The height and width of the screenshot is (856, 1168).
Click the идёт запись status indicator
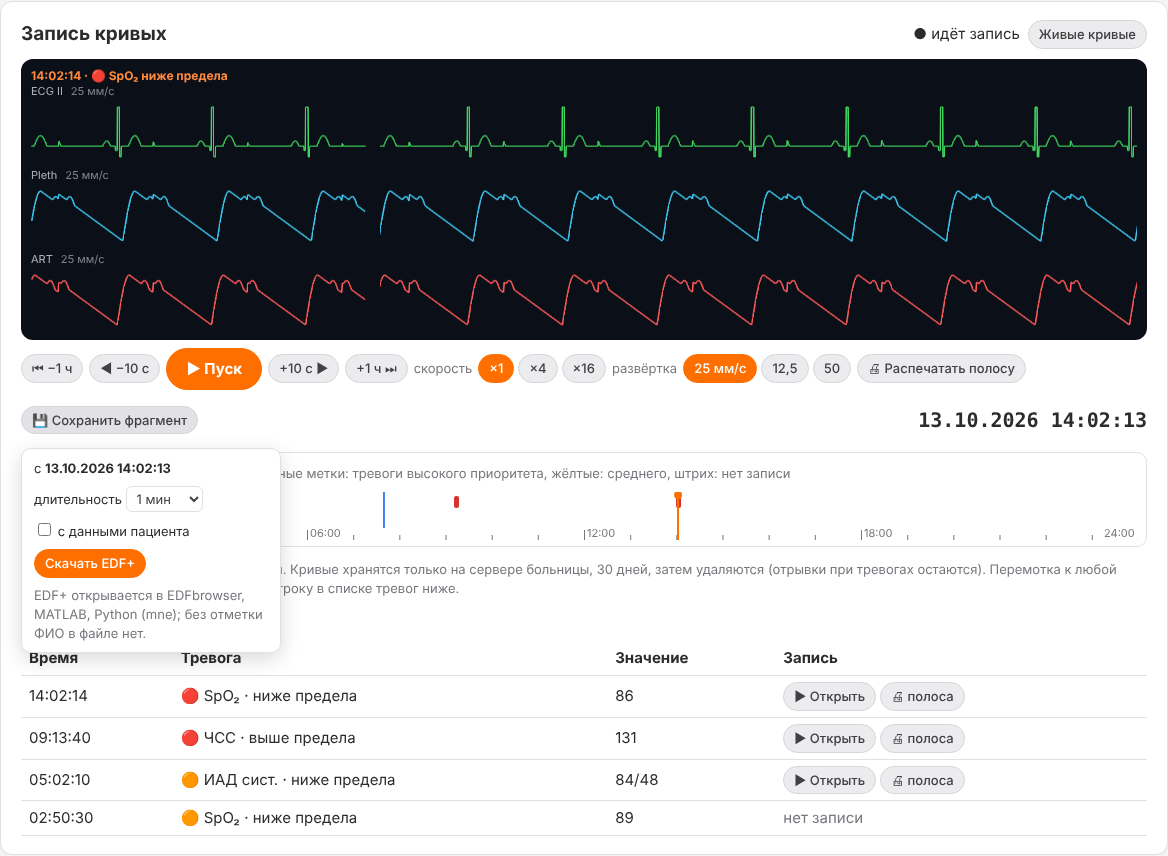(967, 34)
